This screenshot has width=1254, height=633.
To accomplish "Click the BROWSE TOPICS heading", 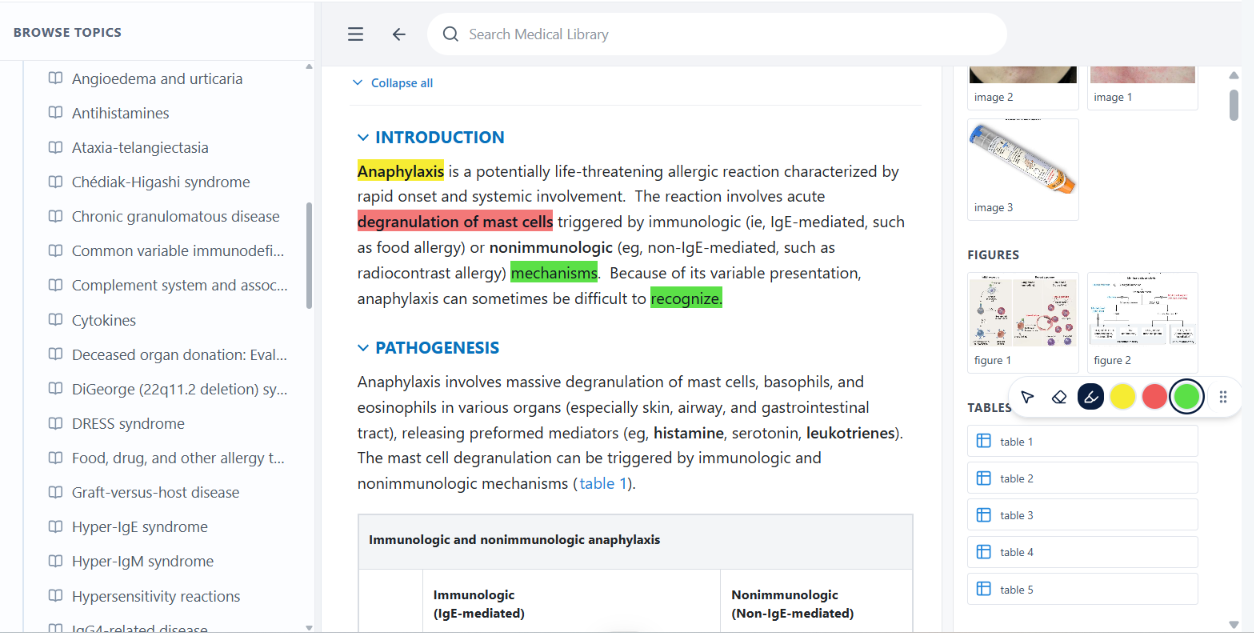I will [68, 32].
